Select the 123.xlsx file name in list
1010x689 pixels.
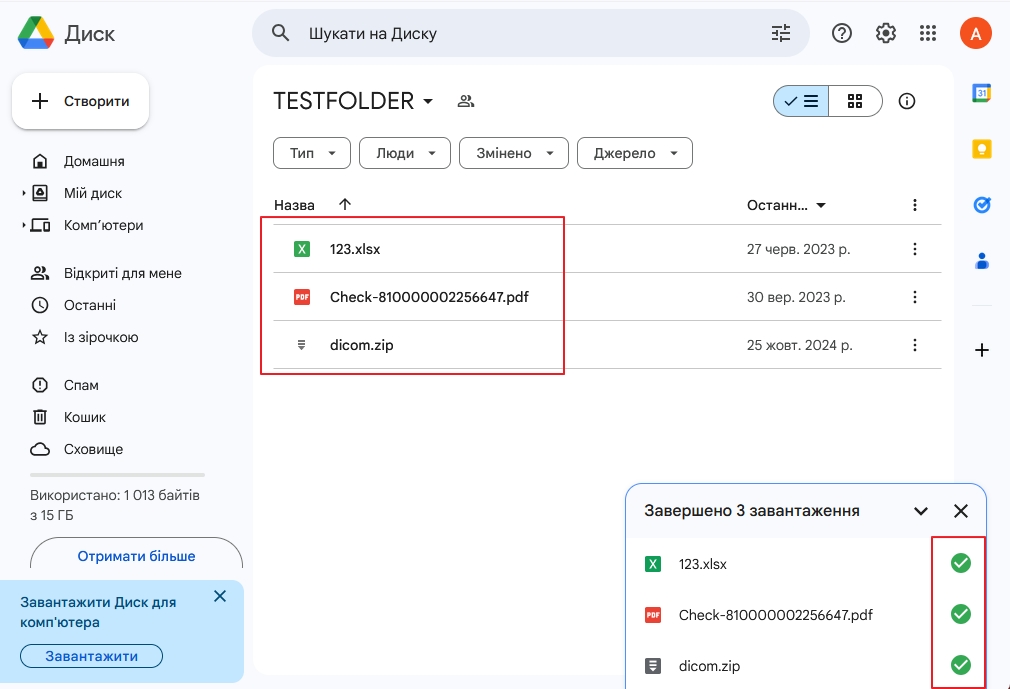355,249
